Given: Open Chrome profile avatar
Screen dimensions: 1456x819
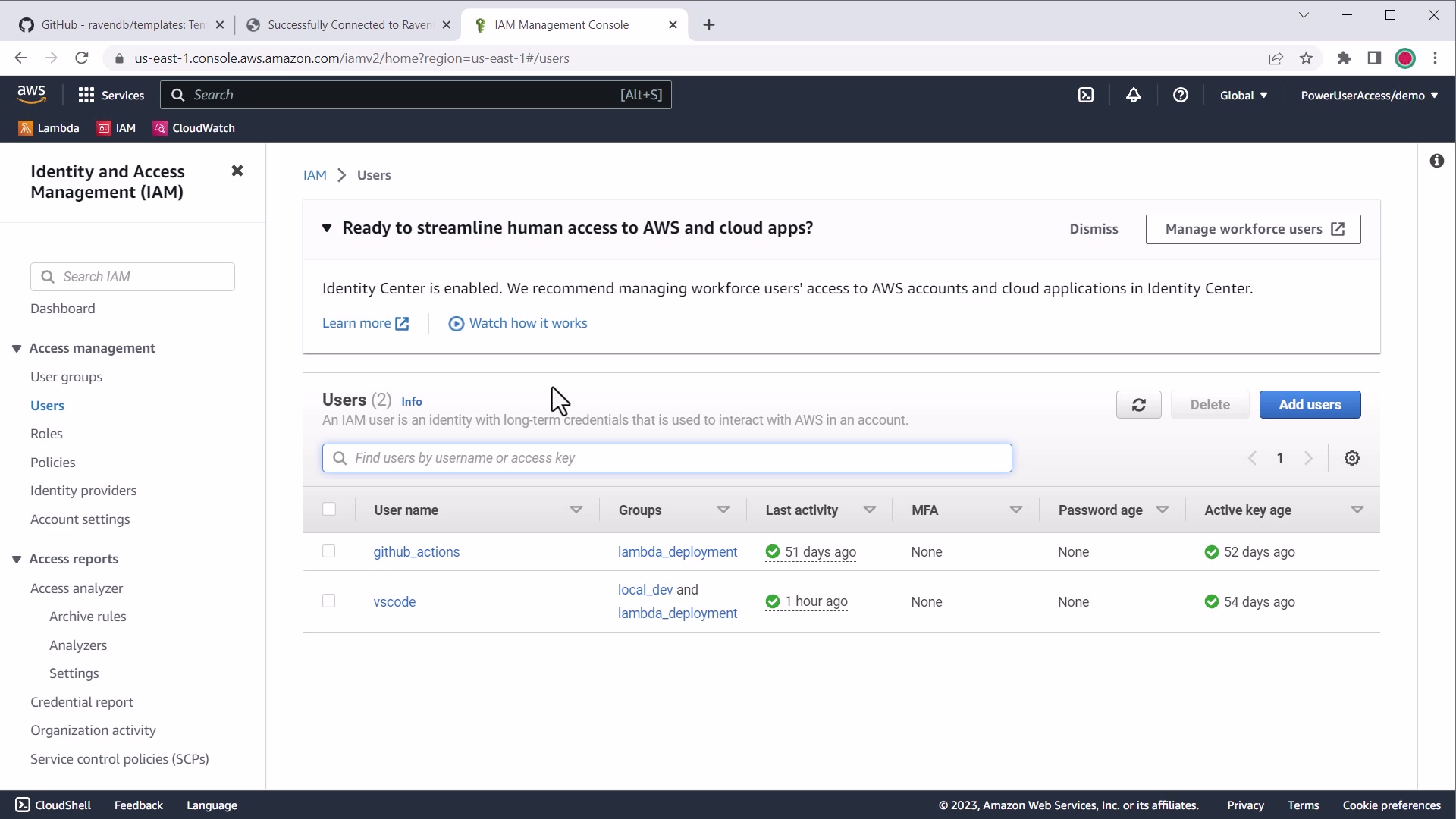Looking at the screenshot, I should click(x=1405, y=58).
